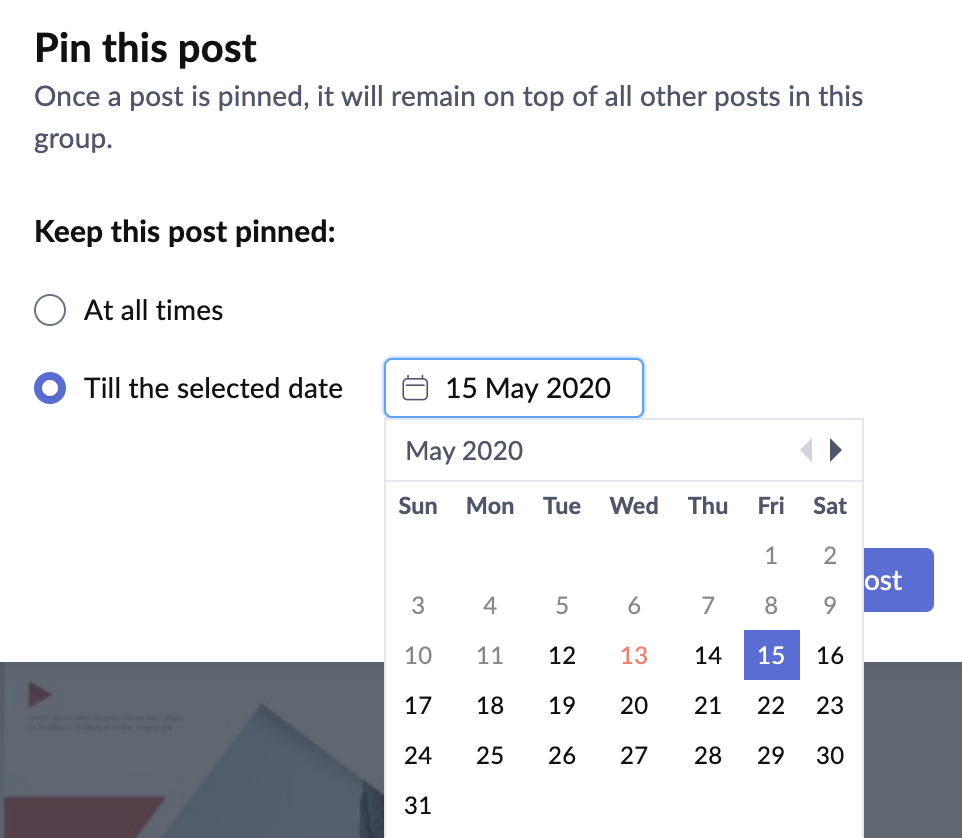This screenshot has height=838, width=962.
Task: Click the May 2020 calendar header
Action: 463,450
